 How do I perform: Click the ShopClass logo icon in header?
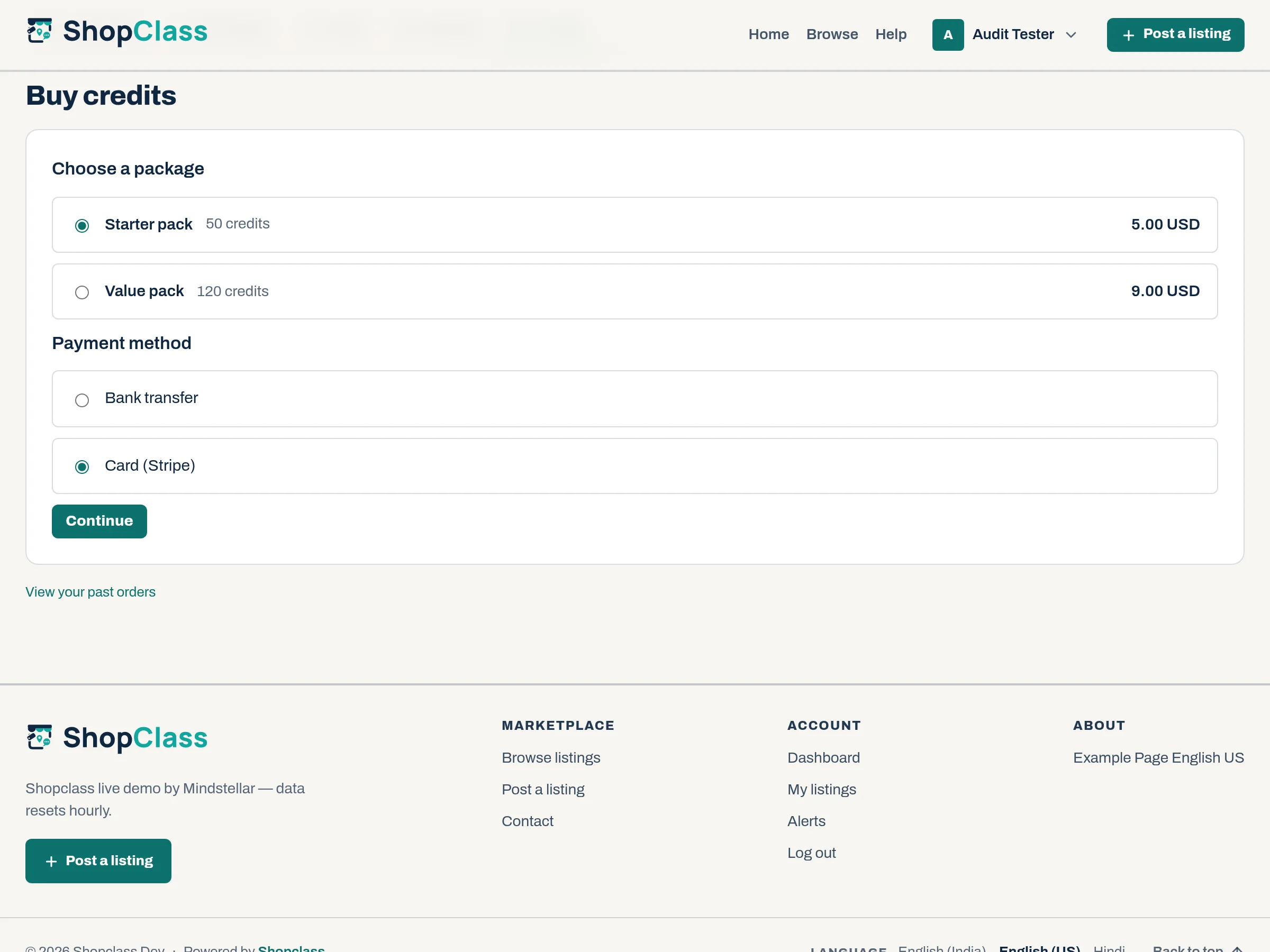[x=40, y=31]
